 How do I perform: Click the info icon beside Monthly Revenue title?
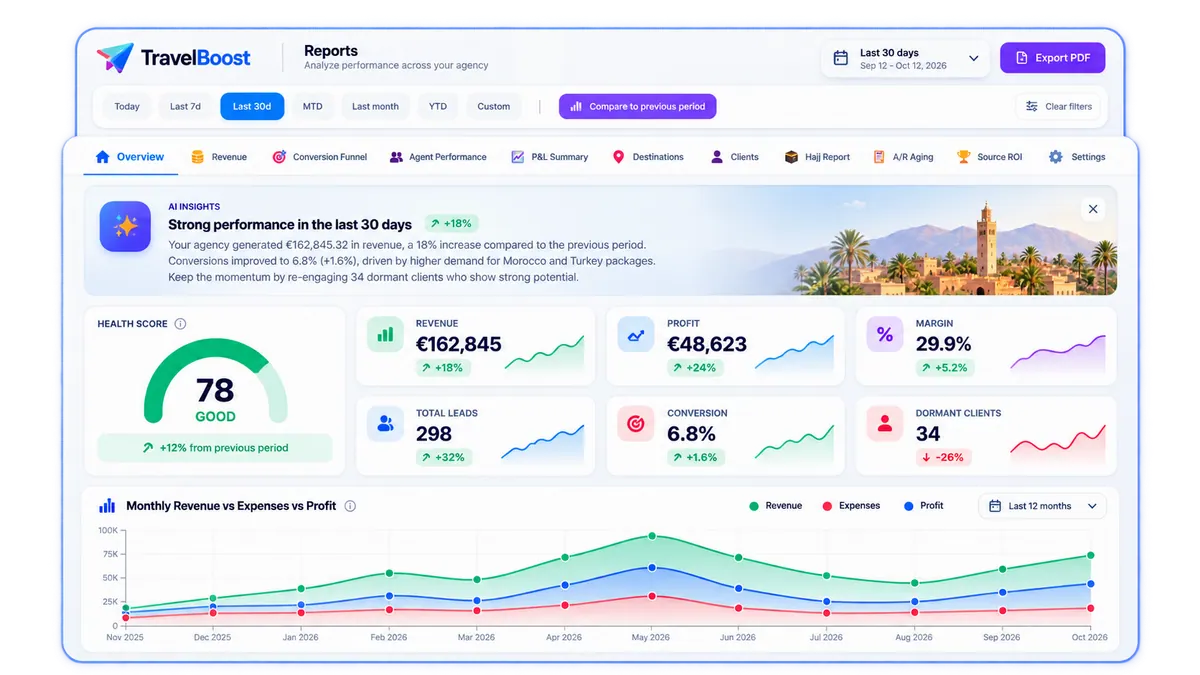(x=350, y=506)
